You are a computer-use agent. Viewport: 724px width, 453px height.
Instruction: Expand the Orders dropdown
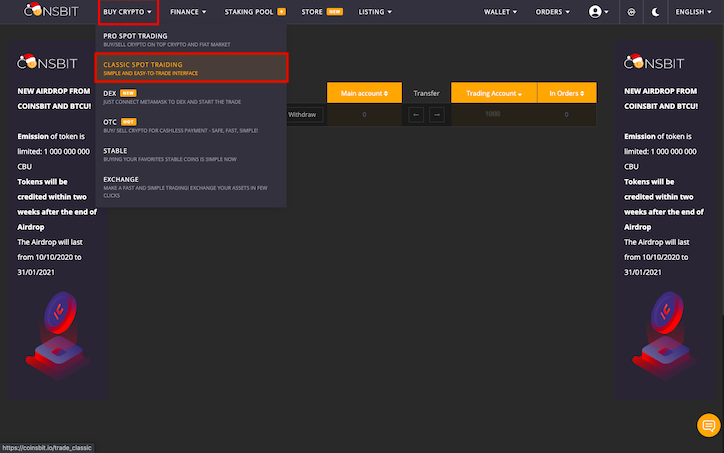tap(552, 12)
